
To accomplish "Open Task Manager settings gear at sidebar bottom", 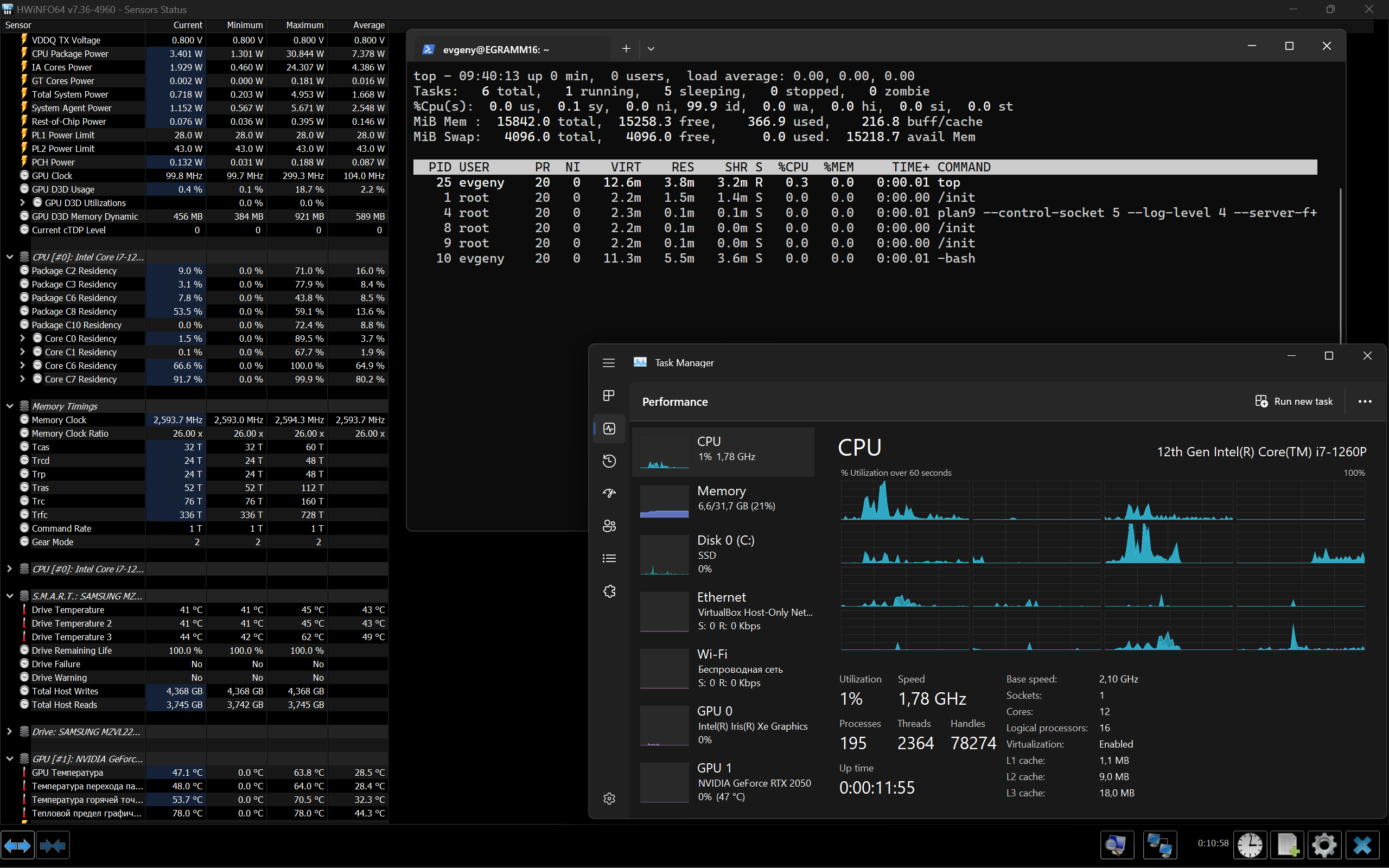I will pyautogui.click(x=608, y=798).
